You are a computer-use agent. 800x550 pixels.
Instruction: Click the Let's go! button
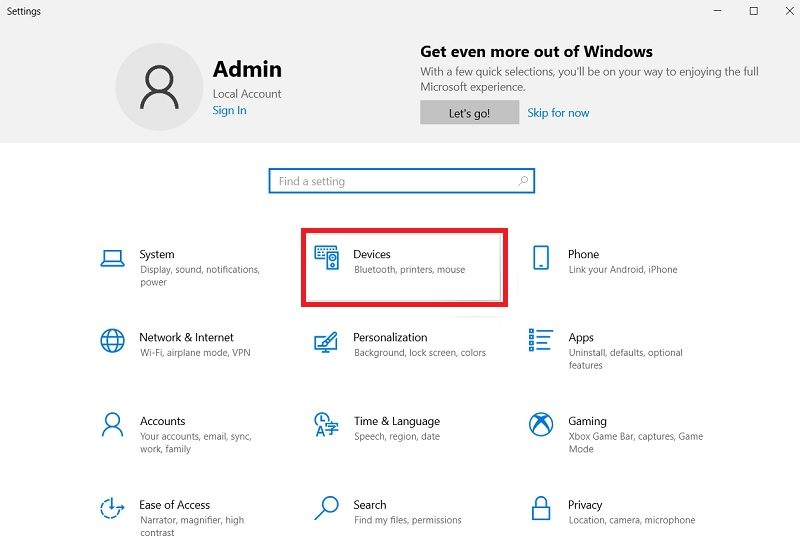pos(469,113)
